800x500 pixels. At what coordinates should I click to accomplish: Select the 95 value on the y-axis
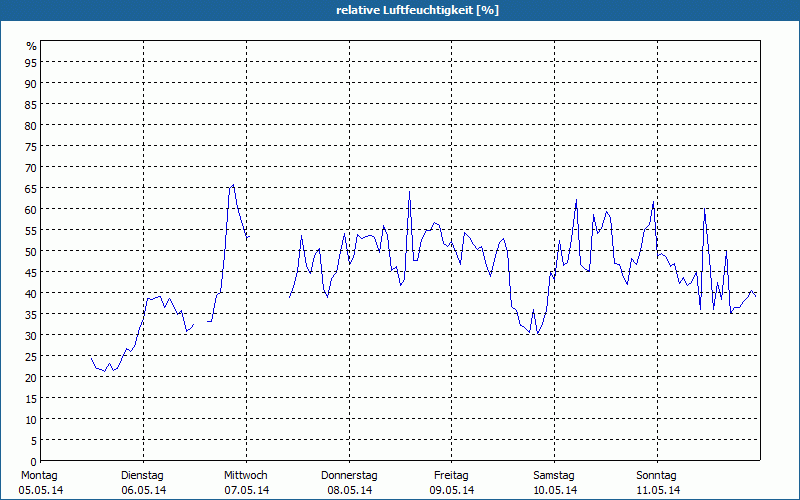[31, 62]
